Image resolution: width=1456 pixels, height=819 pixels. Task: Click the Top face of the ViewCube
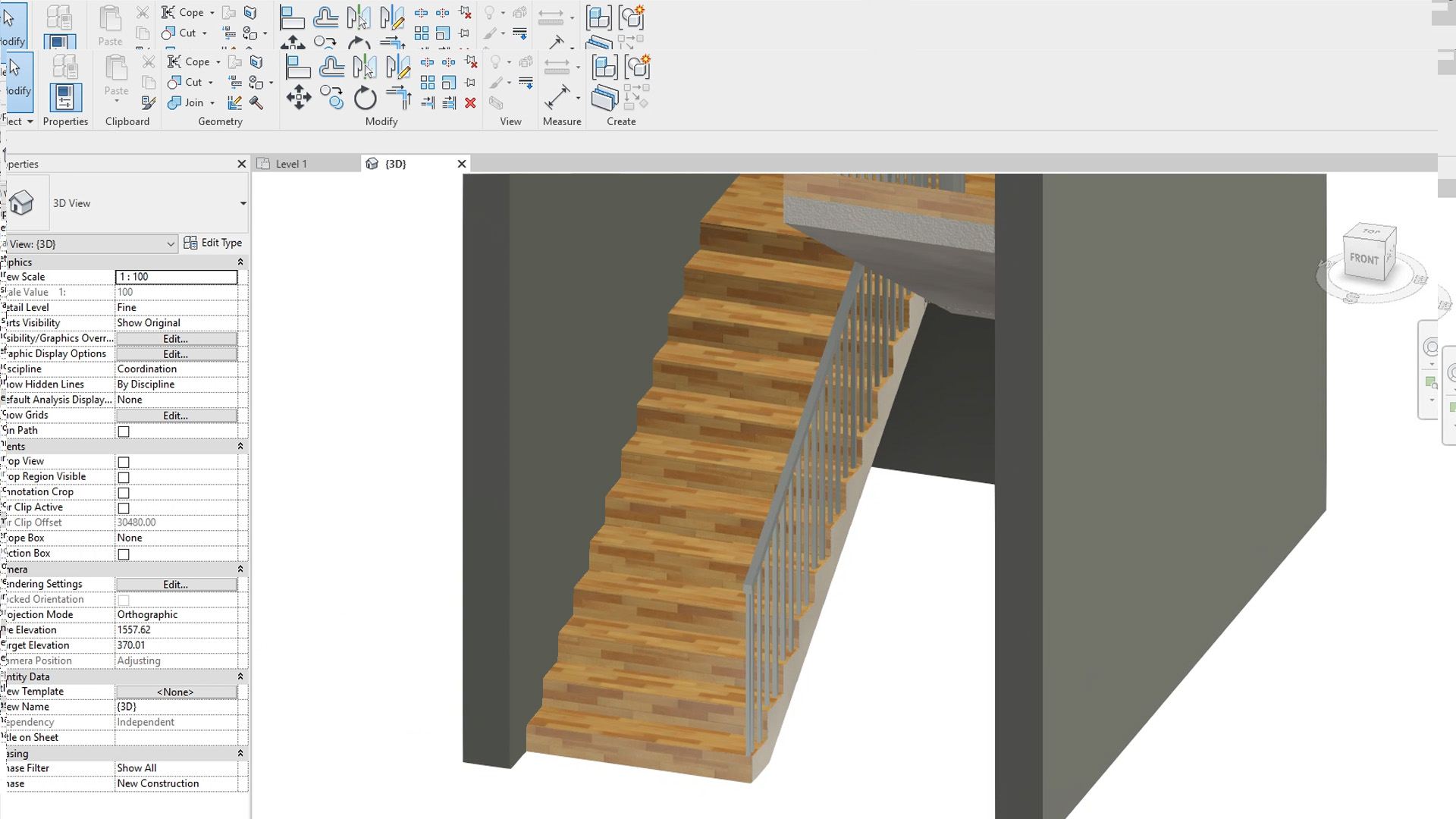click(1371, 231)
